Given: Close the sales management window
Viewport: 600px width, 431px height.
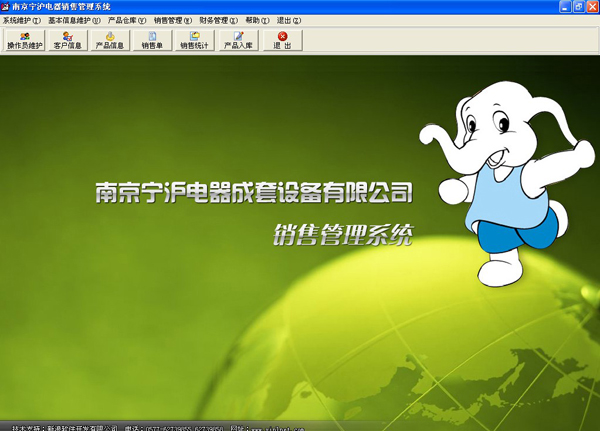Looking at the screenshot, I should point(590,6).
